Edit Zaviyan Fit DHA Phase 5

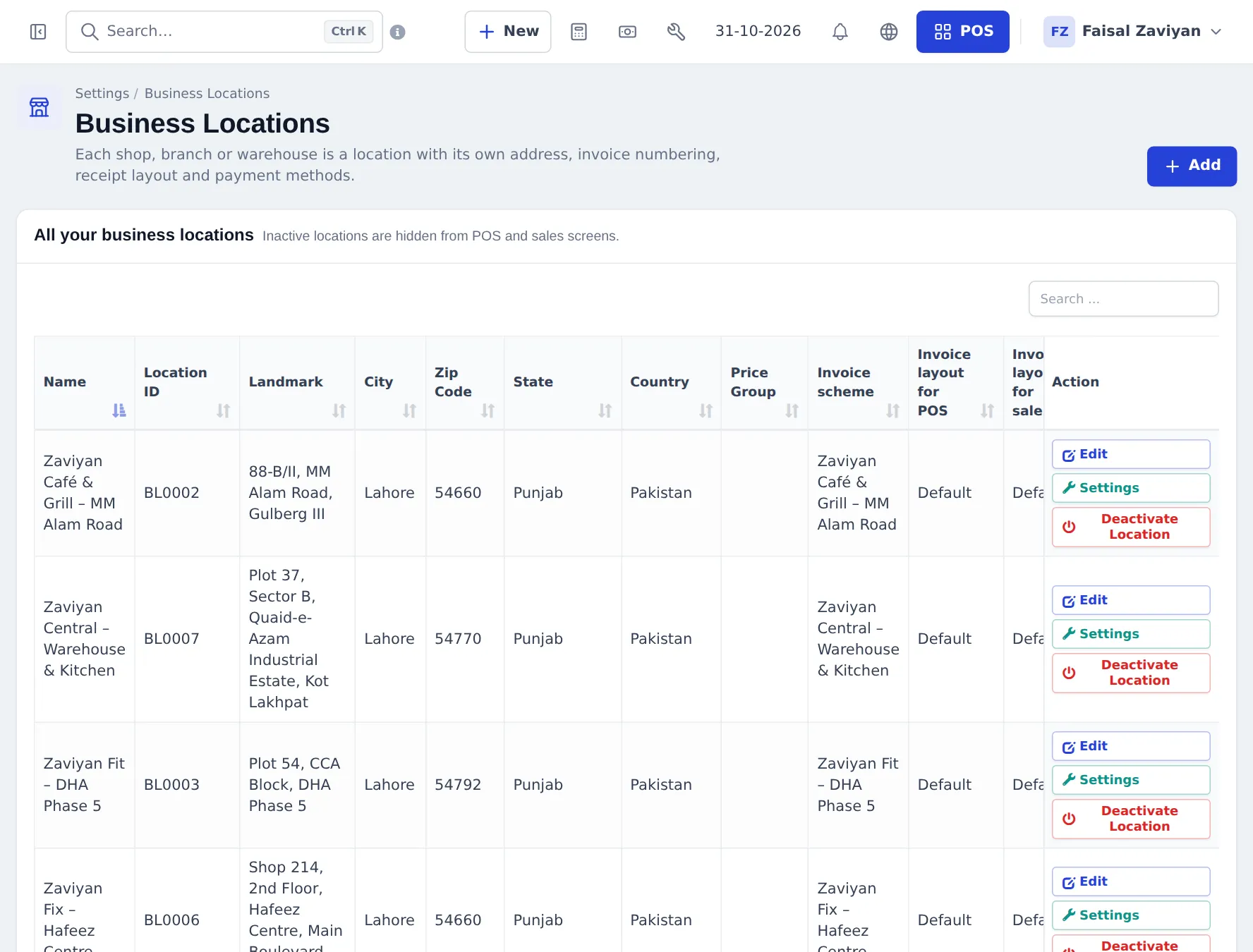[1131, 746]
